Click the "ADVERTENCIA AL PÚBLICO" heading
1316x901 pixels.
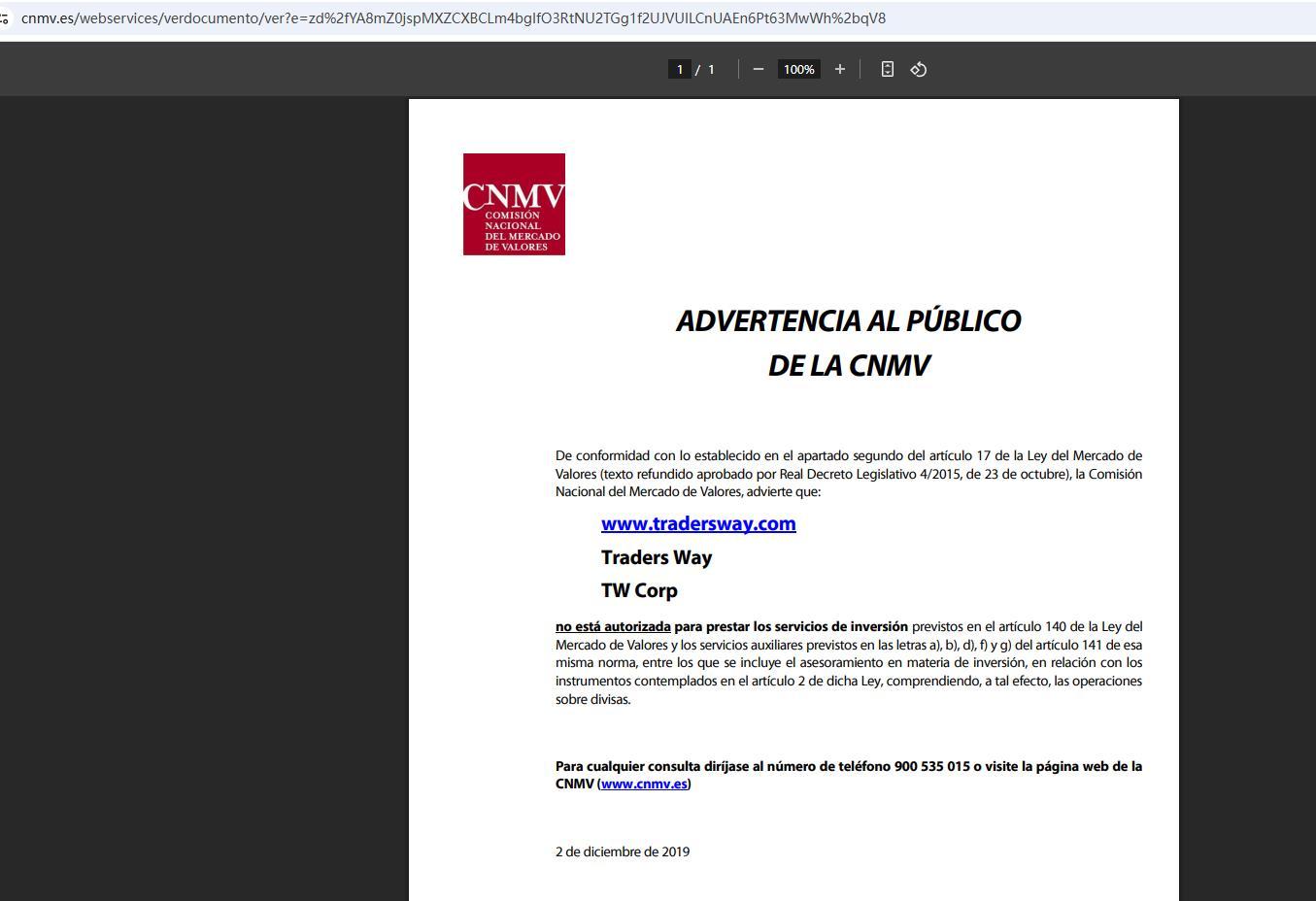pos(848,321)
